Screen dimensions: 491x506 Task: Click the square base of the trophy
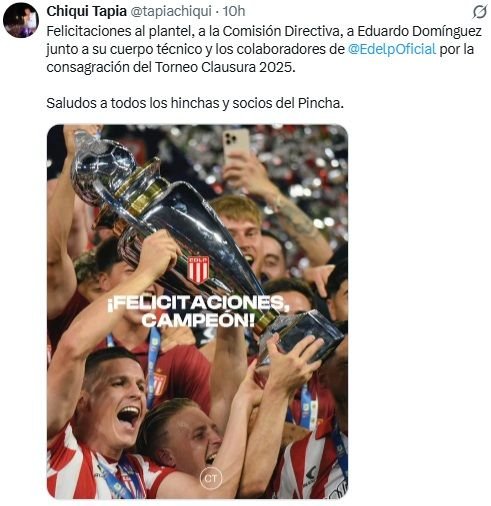tap(301, 337)
